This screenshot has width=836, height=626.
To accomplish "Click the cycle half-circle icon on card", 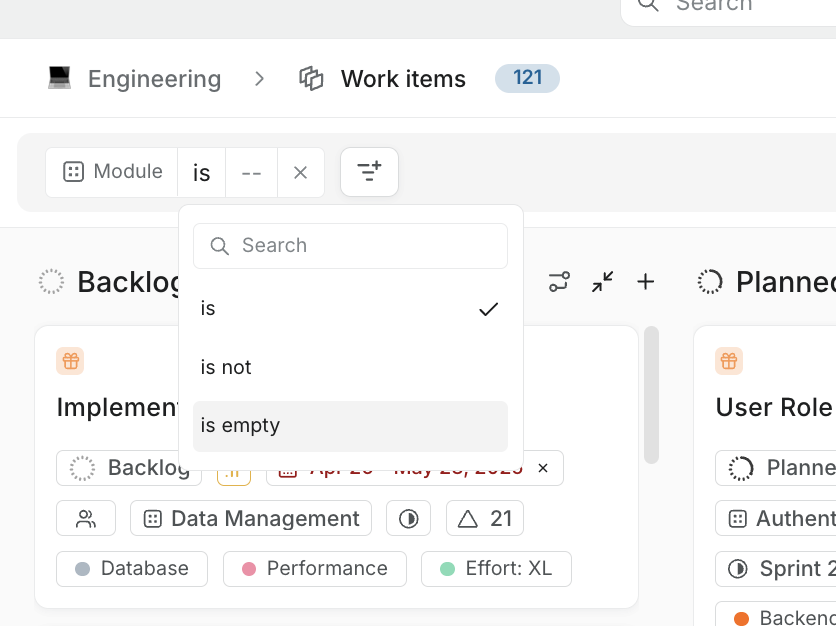I will click(408, 518).
